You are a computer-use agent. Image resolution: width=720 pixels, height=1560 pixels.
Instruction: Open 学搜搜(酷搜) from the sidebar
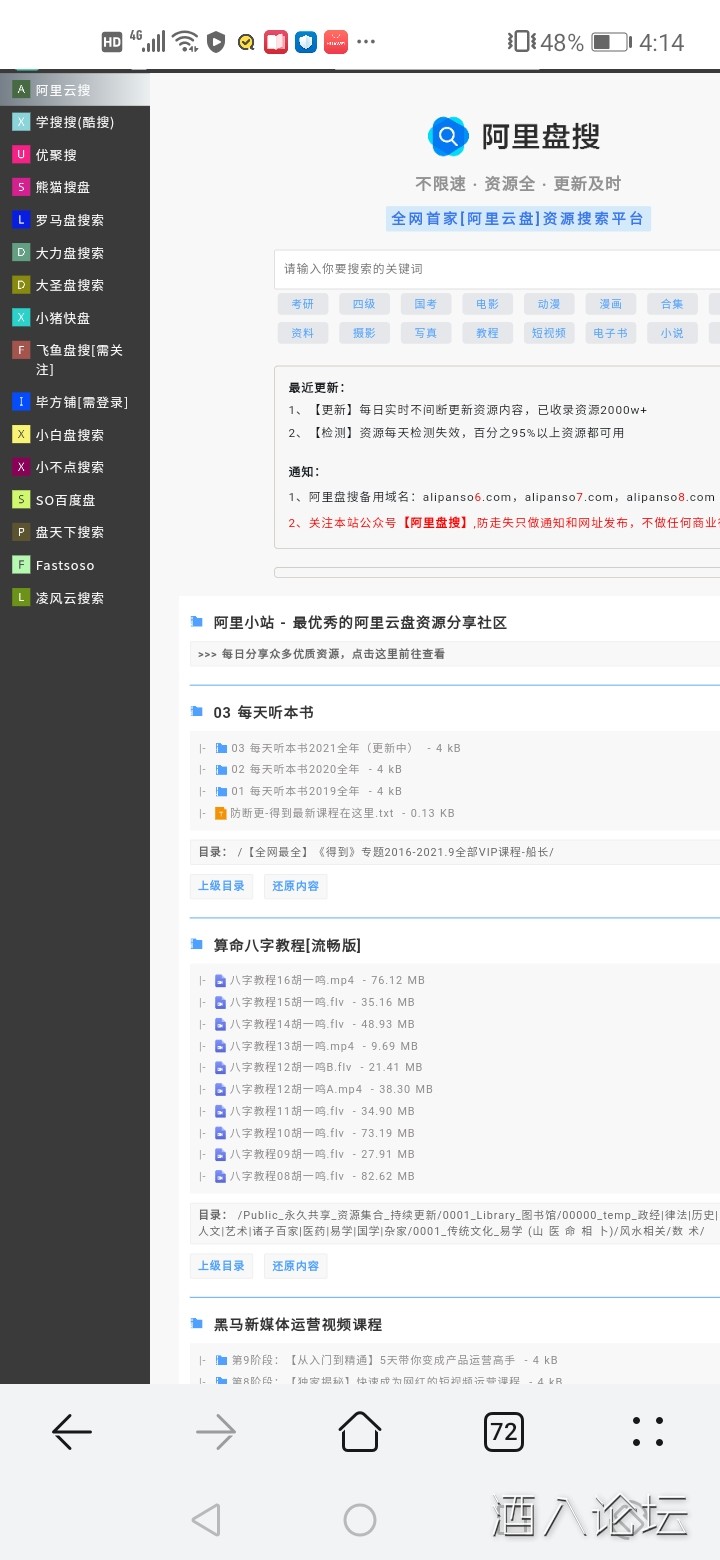(75, 122)
